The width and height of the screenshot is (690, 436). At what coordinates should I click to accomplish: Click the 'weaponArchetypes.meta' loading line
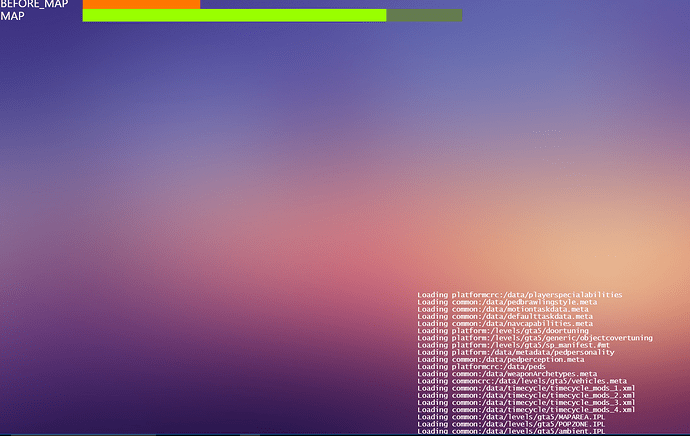(x=507, y=374)
